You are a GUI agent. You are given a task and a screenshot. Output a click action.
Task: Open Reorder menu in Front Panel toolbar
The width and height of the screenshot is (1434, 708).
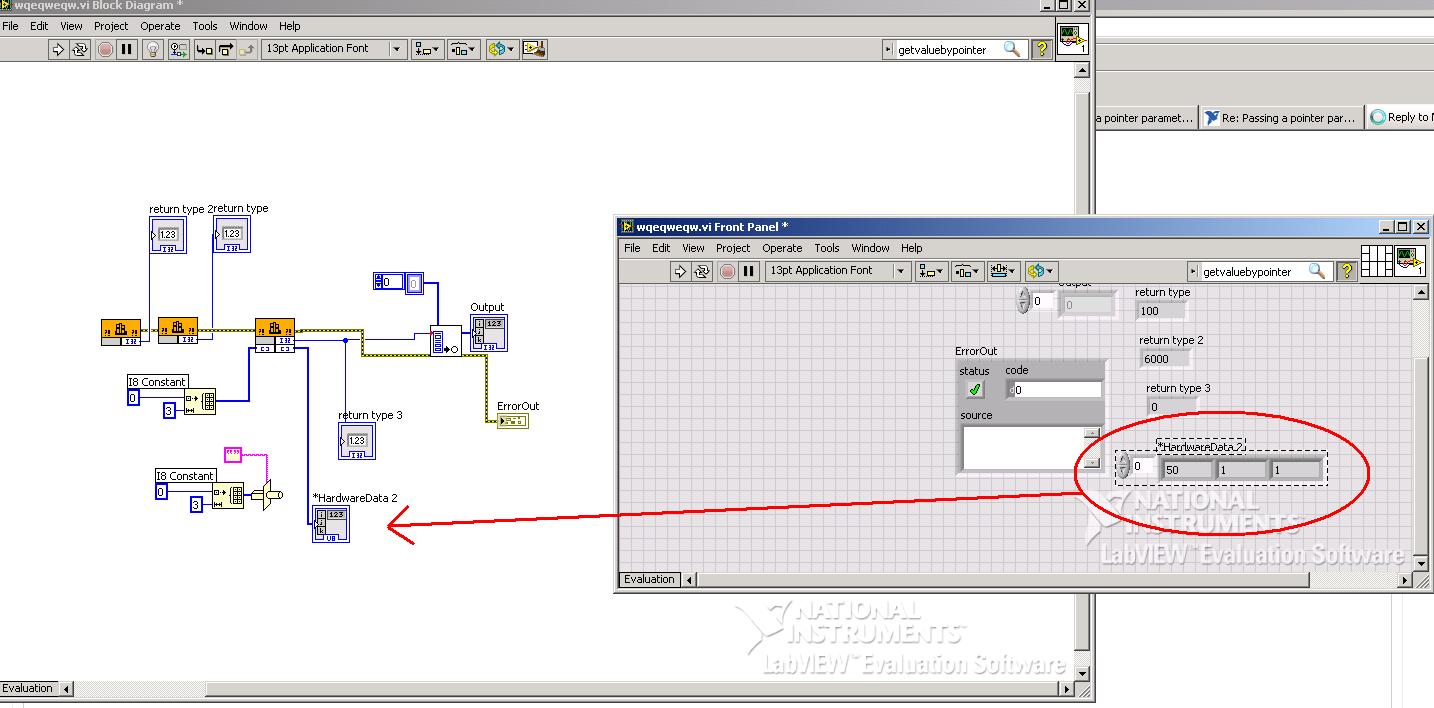1041,271
